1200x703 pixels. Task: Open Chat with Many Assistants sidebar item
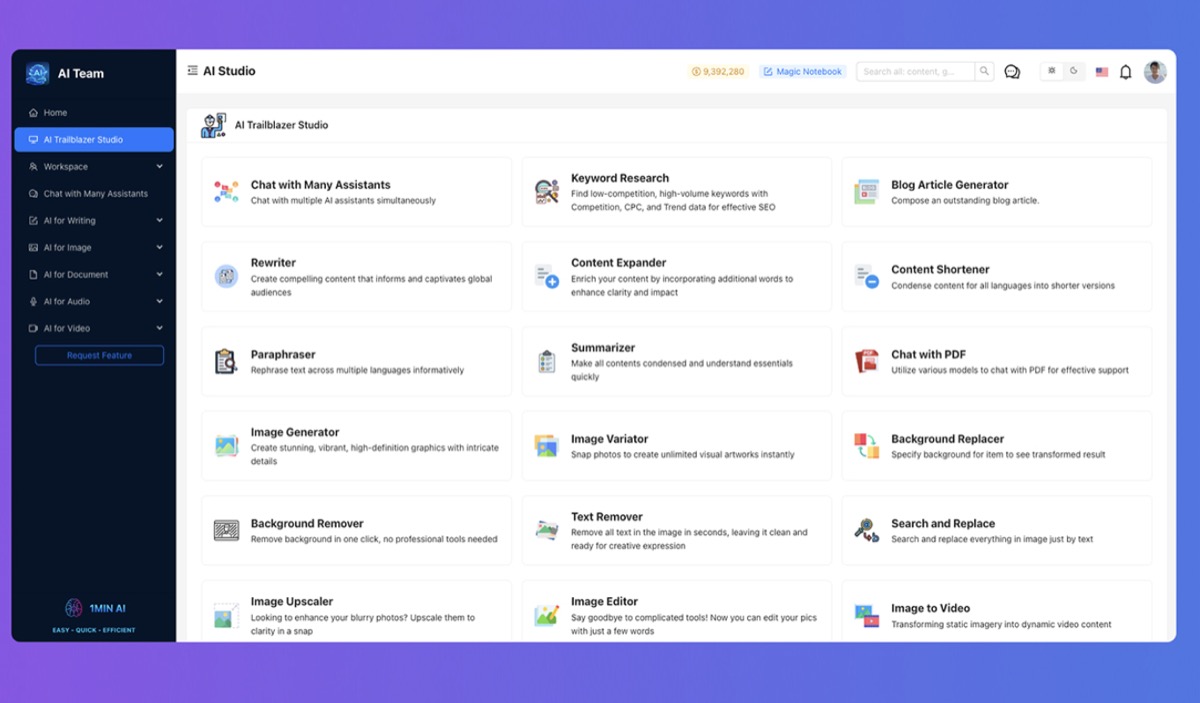[94, 194]
